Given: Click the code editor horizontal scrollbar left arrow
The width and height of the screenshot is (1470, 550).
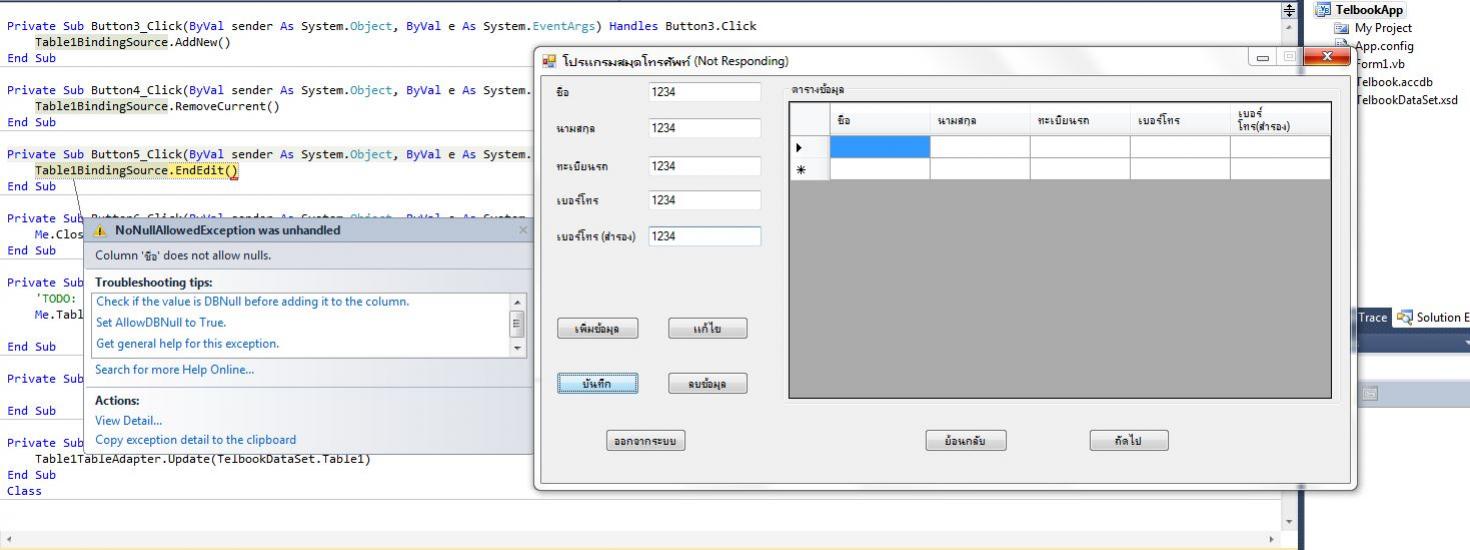Looking at the screenshot, I should click(8, 539).
